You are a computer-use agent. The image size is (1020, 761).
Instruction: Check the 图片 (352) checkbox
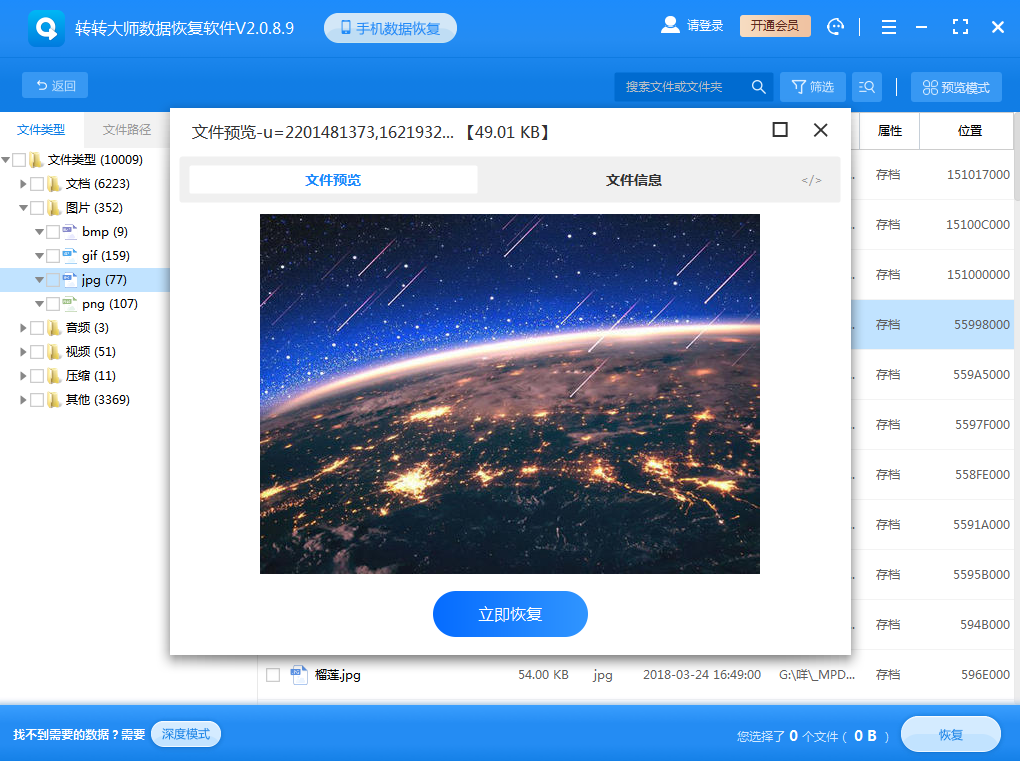(37, 207)
